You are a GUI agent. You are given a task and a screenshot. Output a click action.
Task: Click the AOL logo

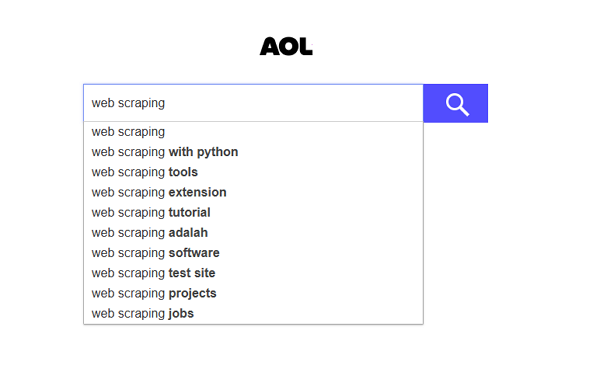click(286, 46)
